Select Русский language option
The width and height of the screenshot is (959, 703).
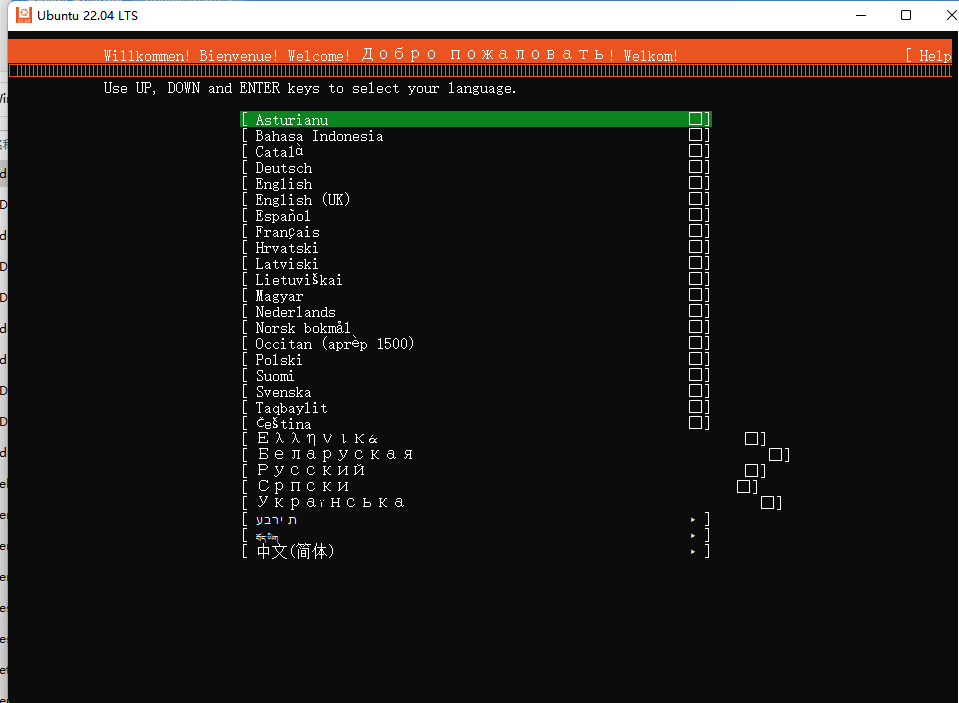pyautogui.click(x=503, y=471)
